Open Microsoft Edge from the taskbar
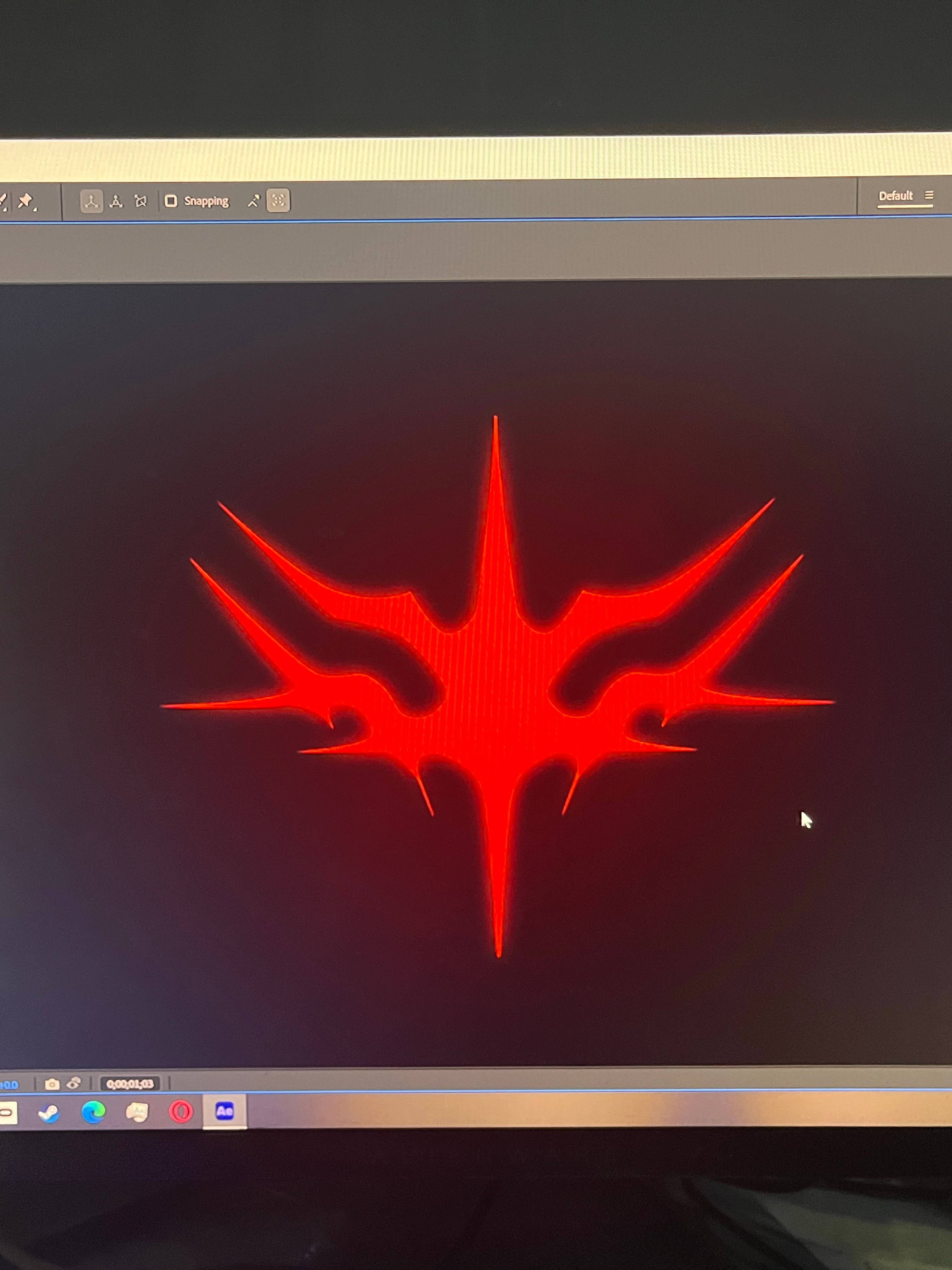The image size is (952, 1270). pyautogui.click(x=93, y=1112)
